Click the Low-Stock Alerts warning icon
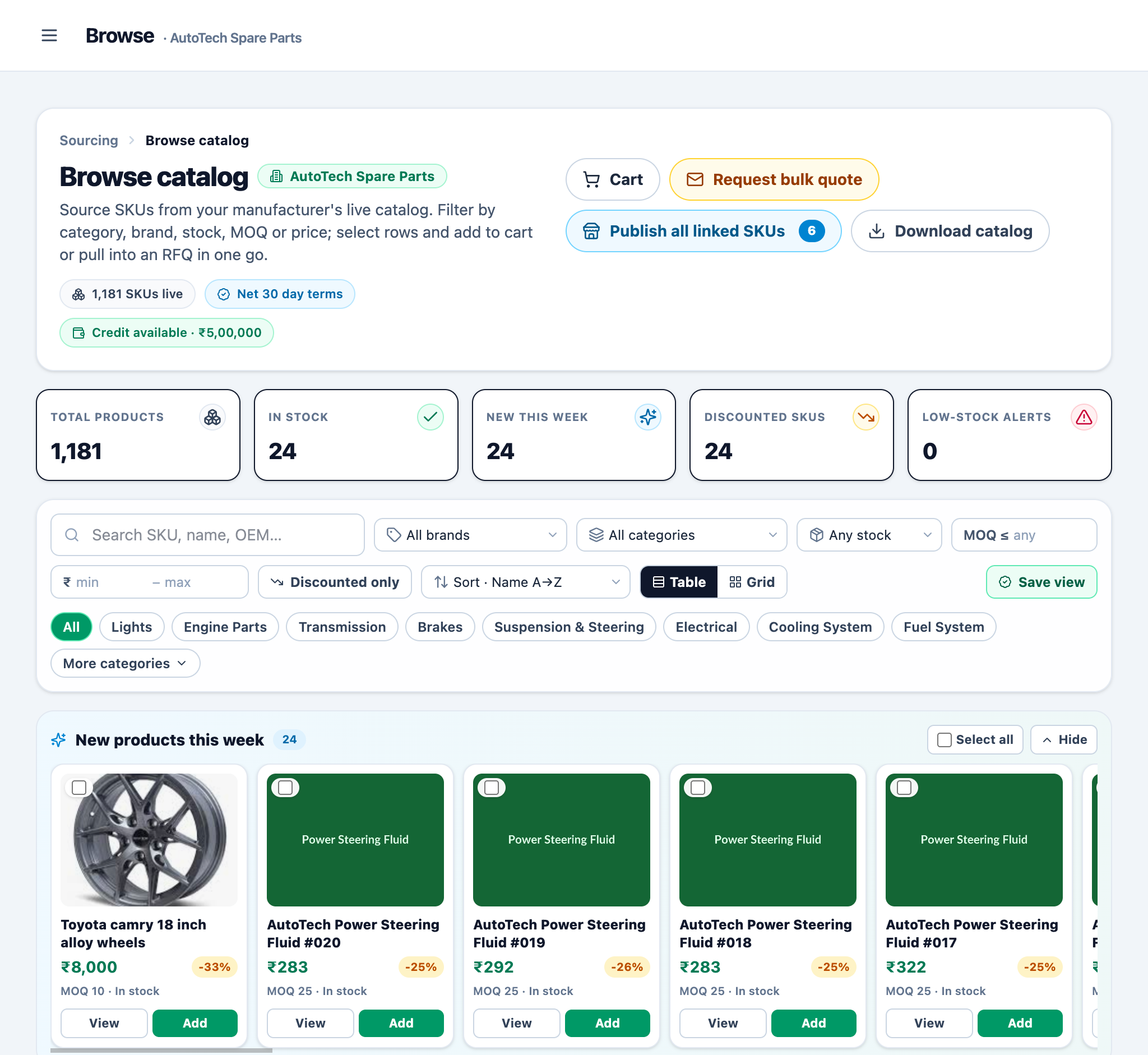This screenshot has height=1055, width=1148. tap(1084, 417)
